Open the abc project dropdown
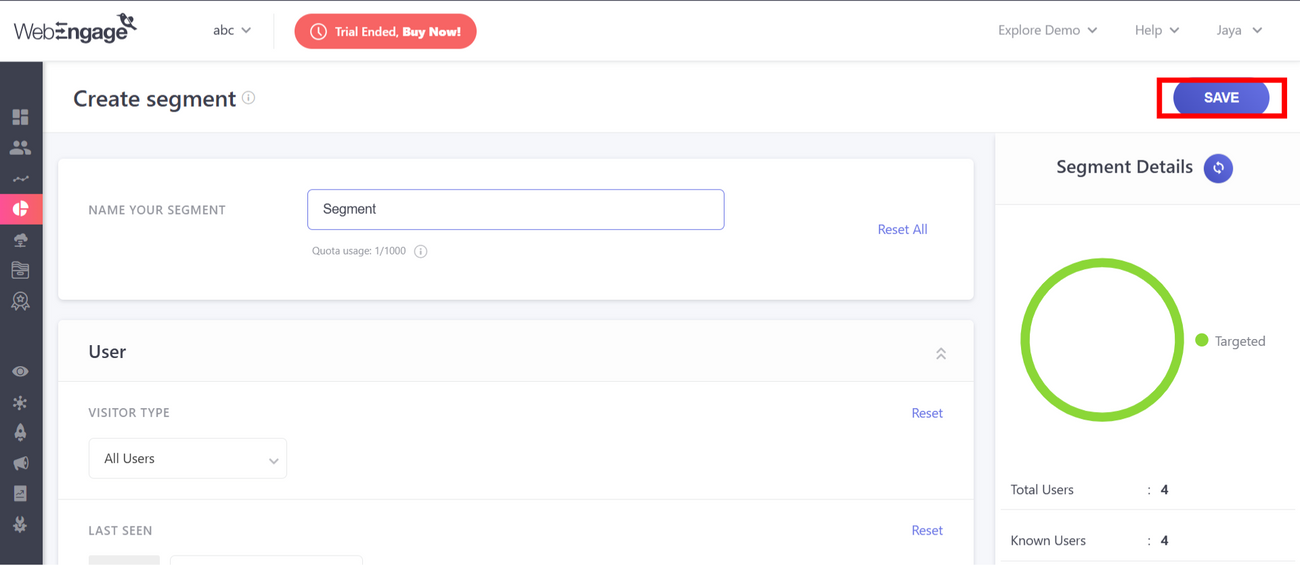The width and height of the screenshot is (1300, 565). click(x=232, y=31)
